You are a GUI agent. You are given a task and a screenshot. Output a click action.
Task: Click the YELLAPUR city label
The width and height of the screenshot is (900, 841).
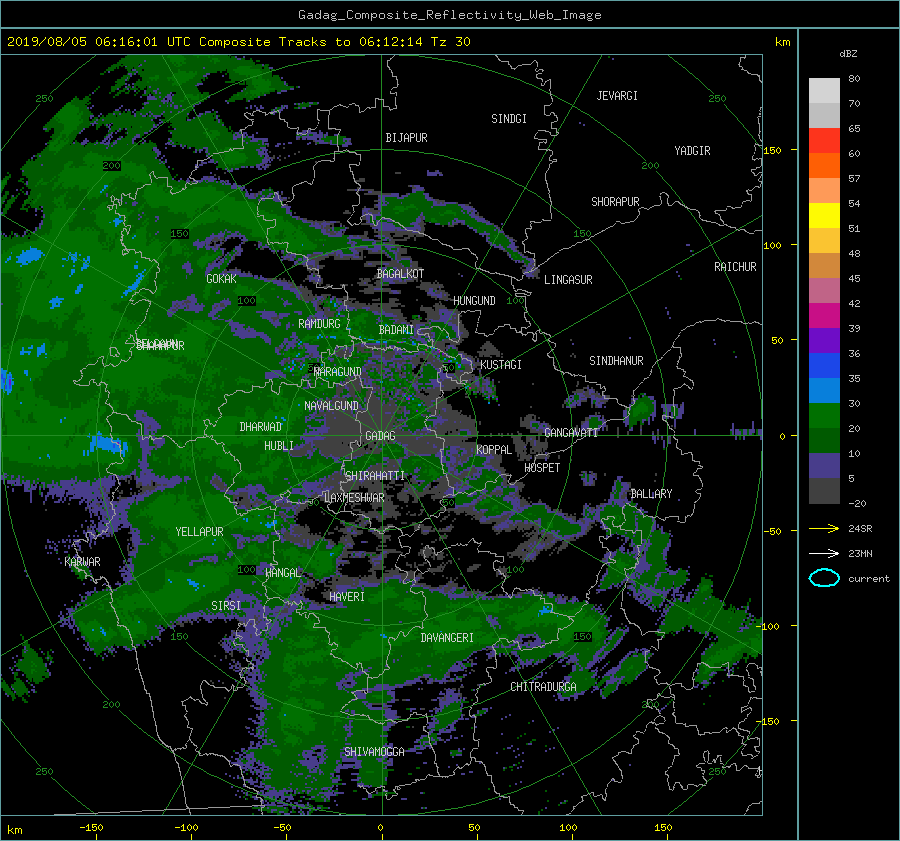(199, 532)
